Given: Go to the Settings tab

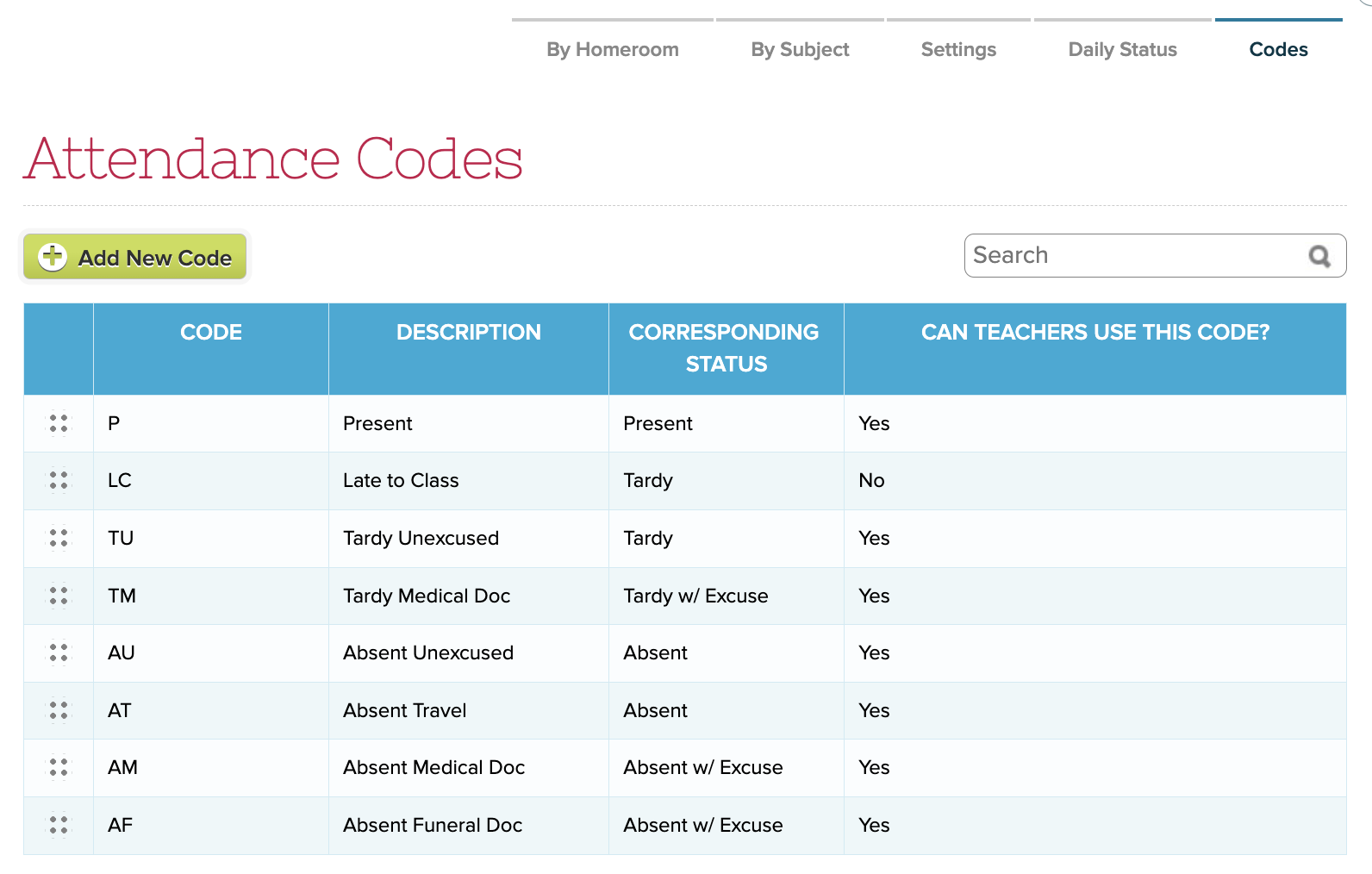Looking at the screenshot, I should (958, 50).
